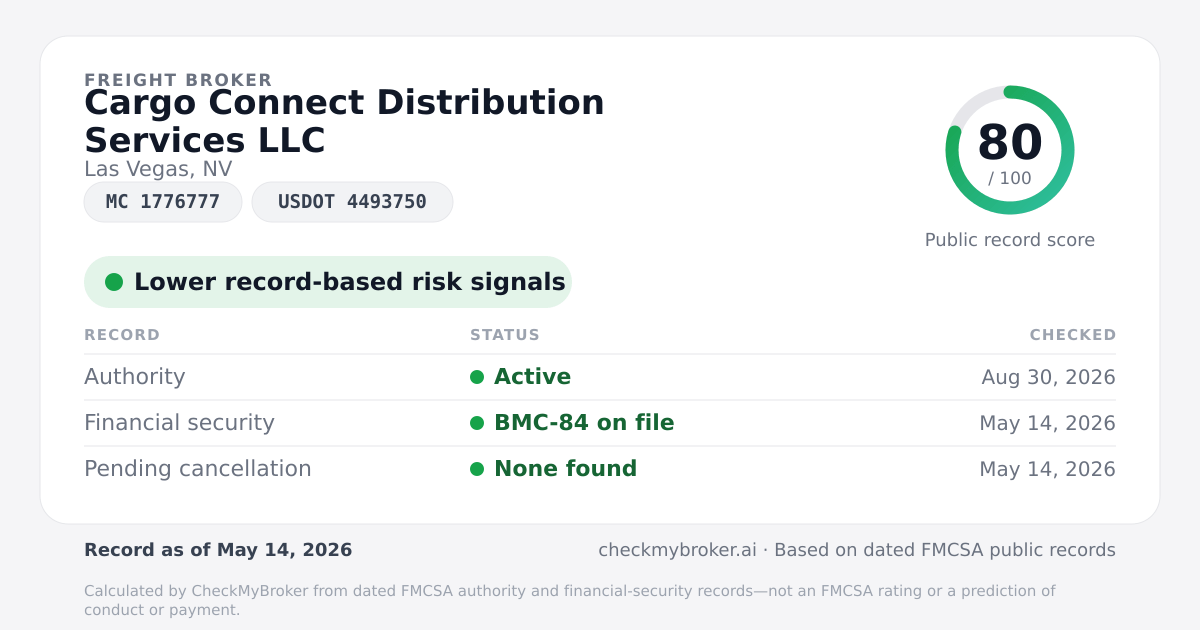Click the Aug 30, 2026 checked date

pyautogui.click(x=1048, y=377)
